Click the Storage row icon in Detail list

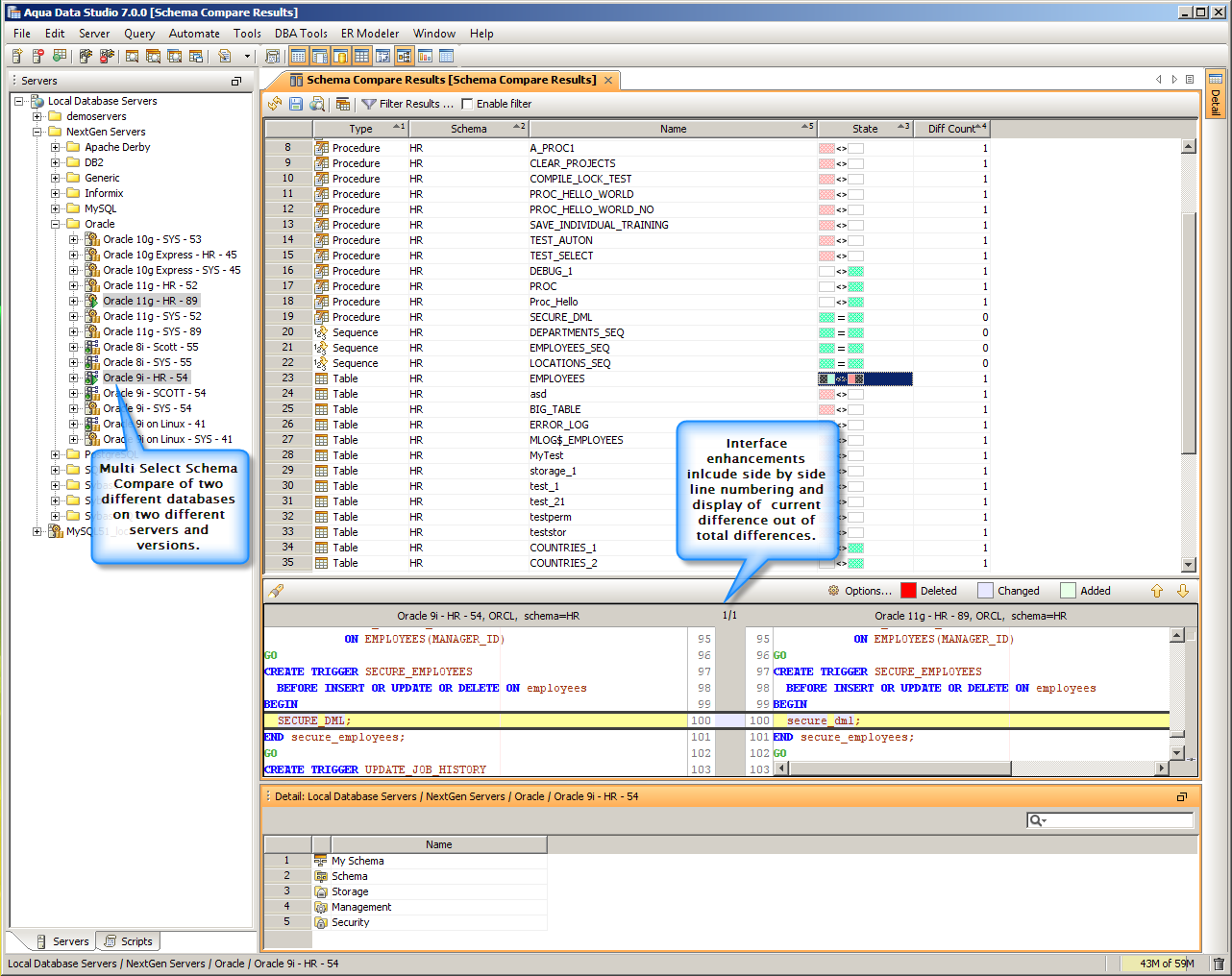(x=321, y=891)
